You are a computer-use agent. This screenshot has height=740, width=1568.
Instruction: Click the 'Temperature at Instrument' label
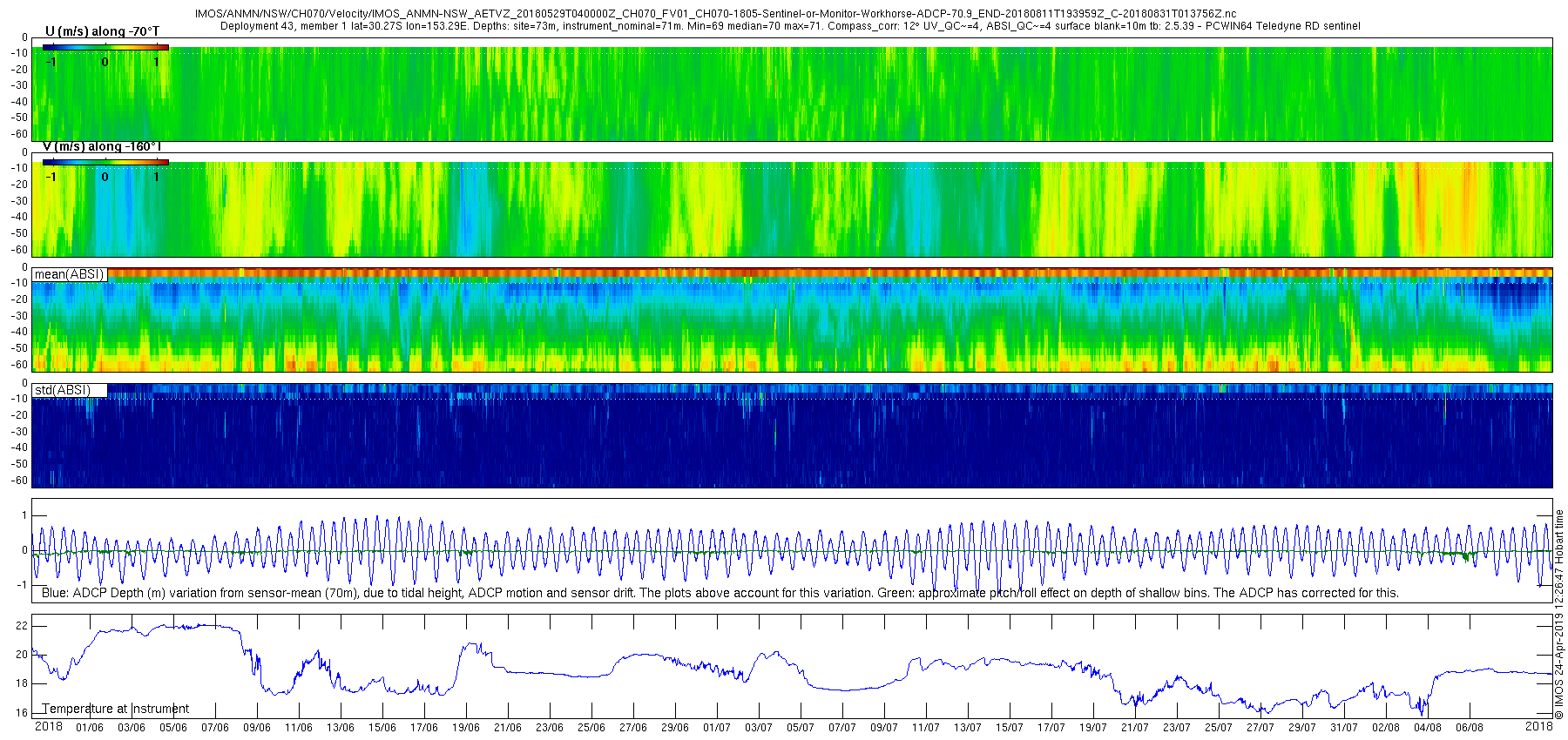(116, 709)
